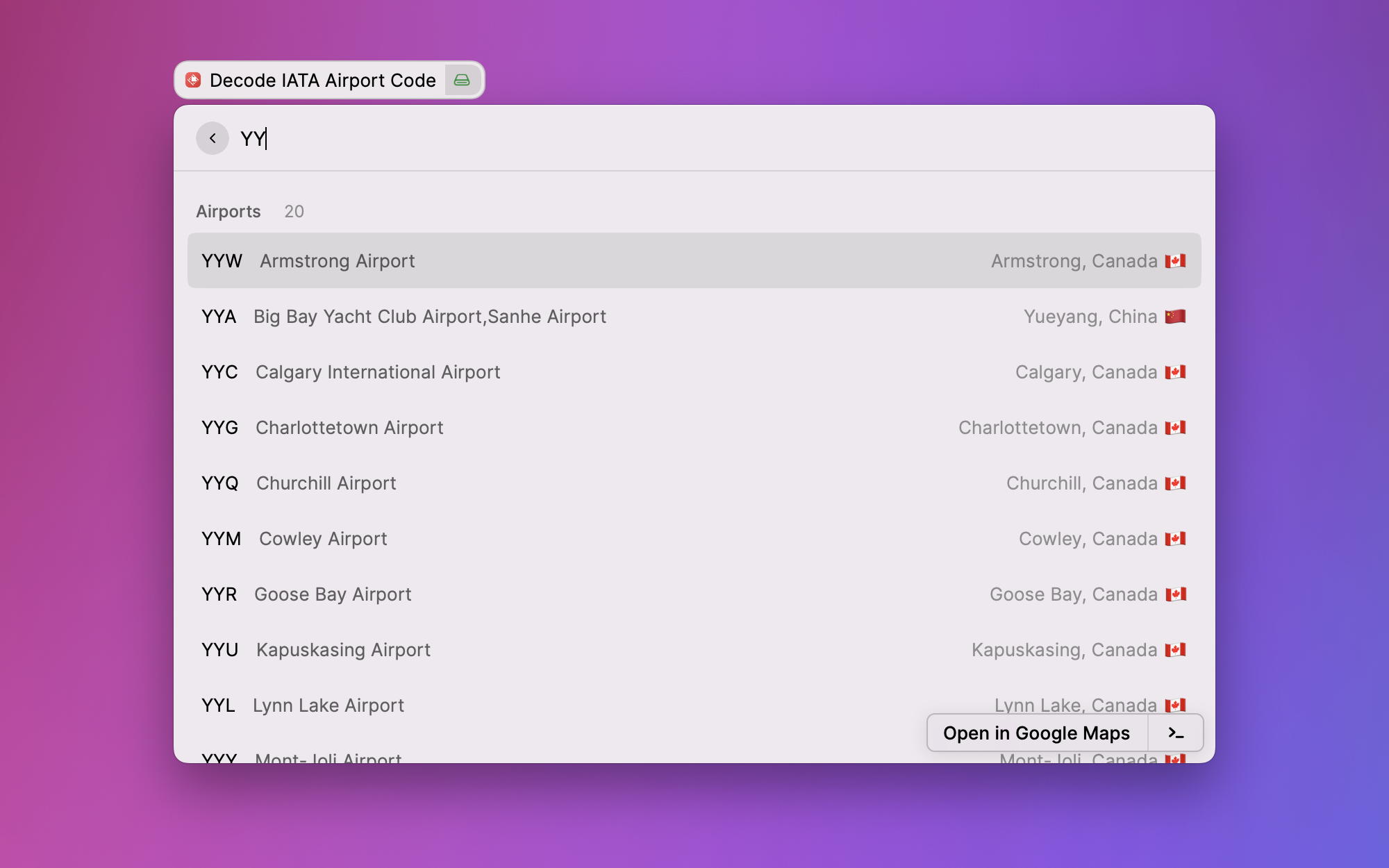Click the red extension logo icon
Viewport: 1389px width, 868px height.
(x=194, y=81)
